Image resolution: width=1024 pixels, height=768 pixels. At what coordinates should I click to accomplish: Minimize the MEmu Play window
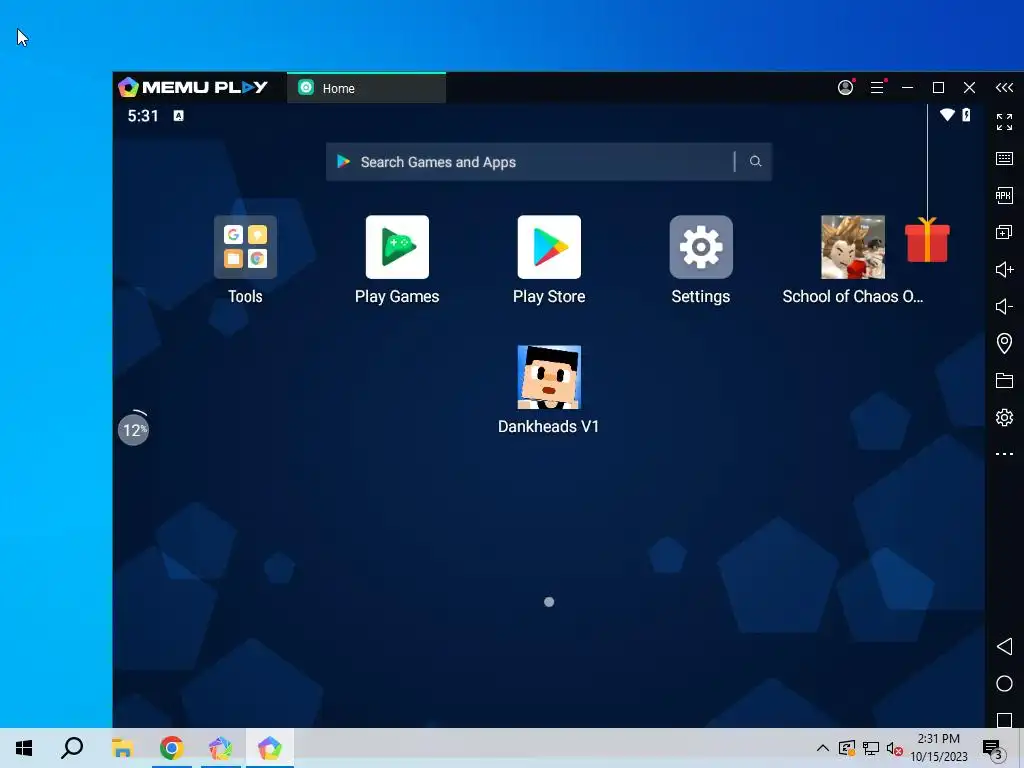click(907, 88)
